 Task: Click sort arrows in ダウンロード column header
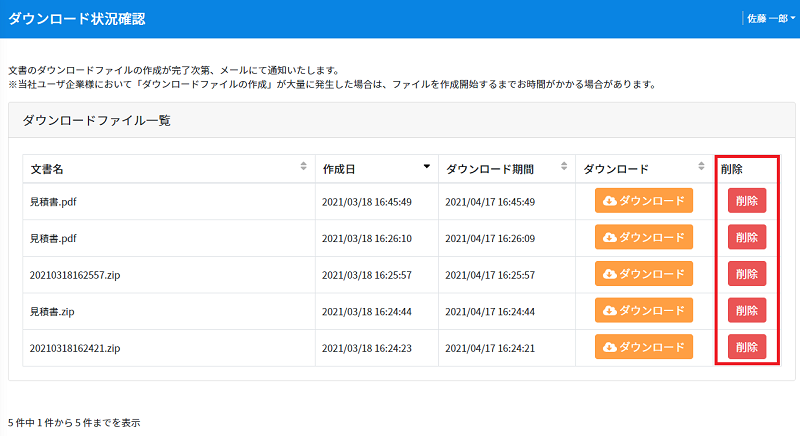point(702,166)
